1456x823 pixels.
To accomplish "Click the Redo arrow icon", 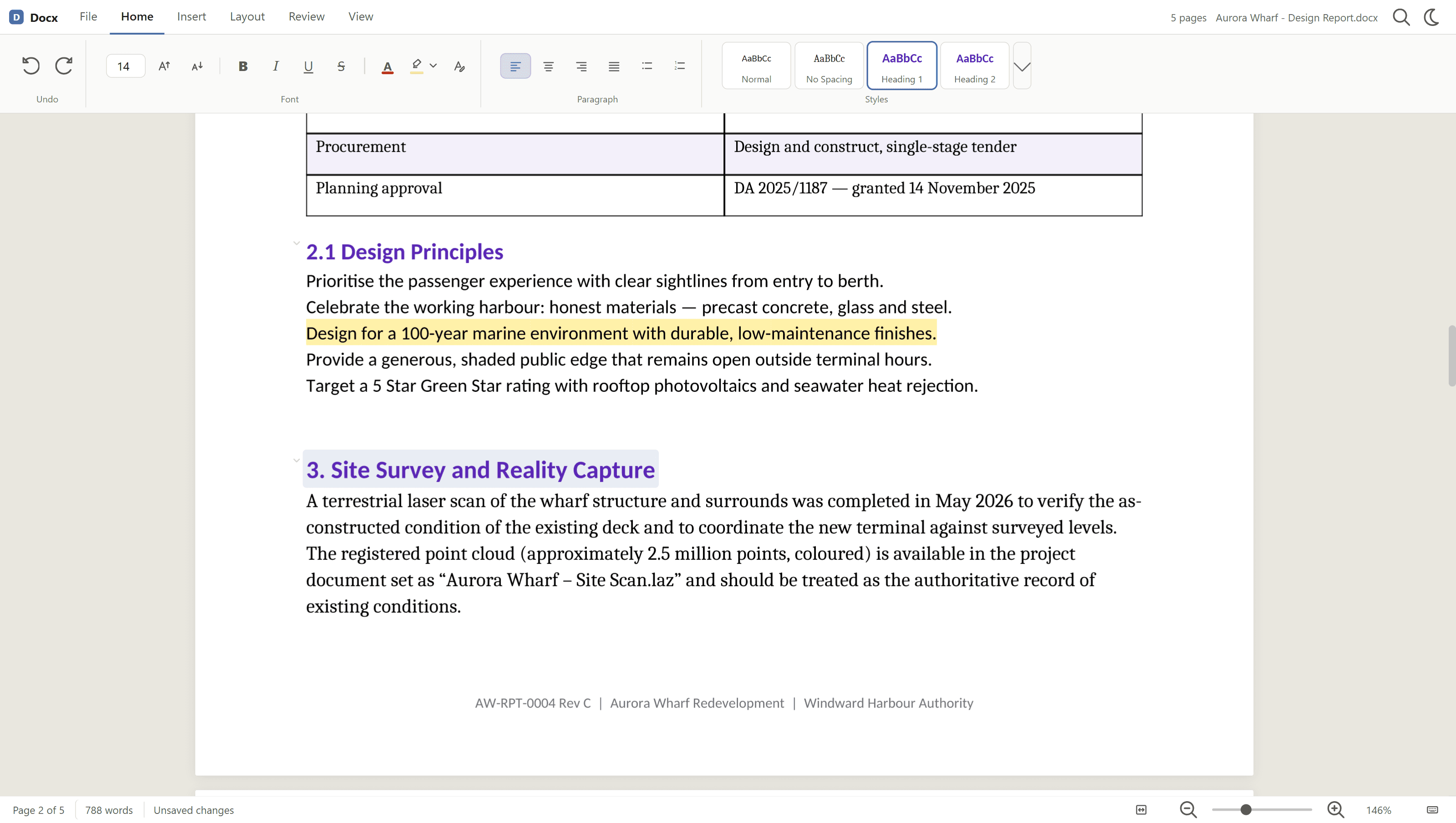I will (63, 66).
